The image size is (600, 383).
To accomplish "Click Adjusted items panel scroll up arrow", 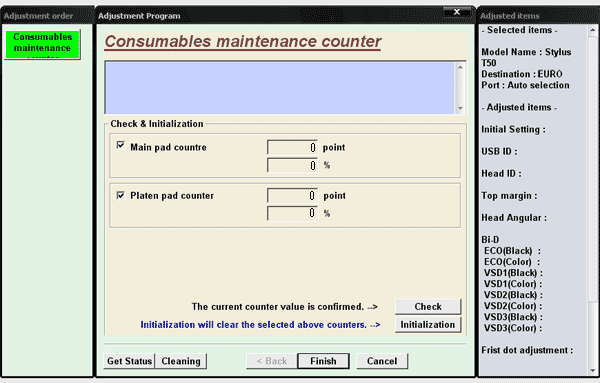I will tap(593, 30).
